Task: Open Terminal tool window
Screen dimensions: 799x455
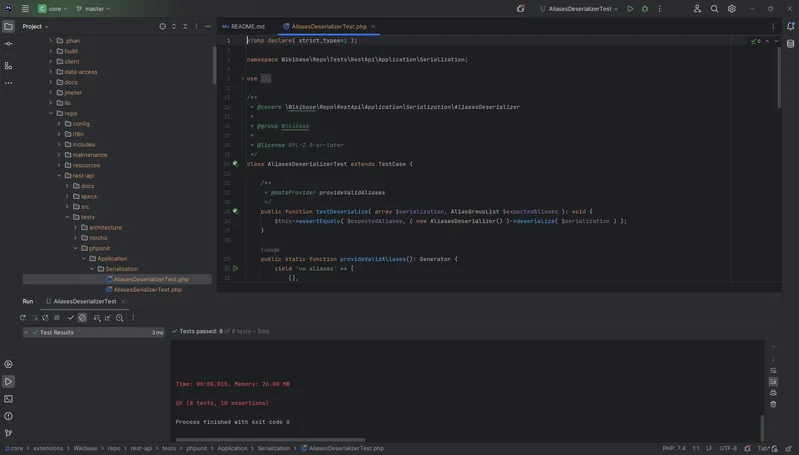Action: 9,399
